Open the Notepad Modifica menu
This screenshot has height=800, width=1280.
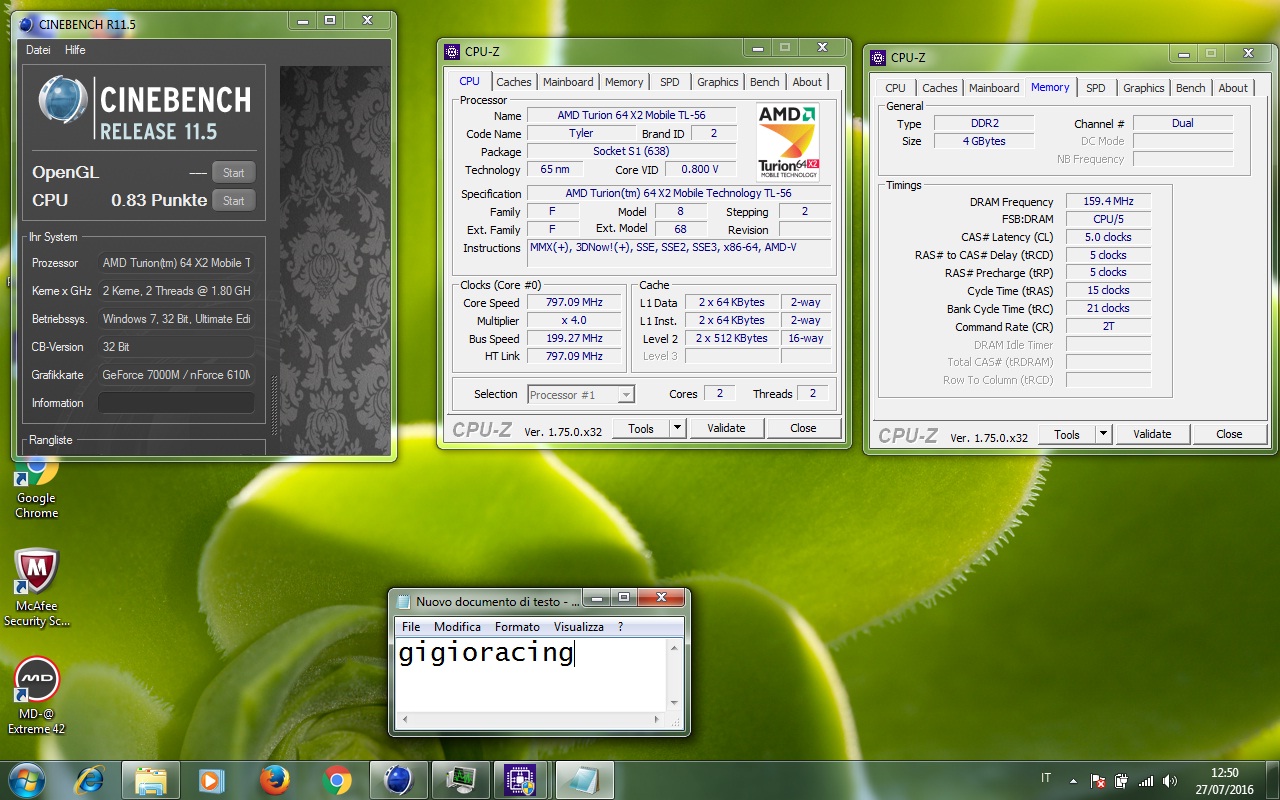[458, 627]
